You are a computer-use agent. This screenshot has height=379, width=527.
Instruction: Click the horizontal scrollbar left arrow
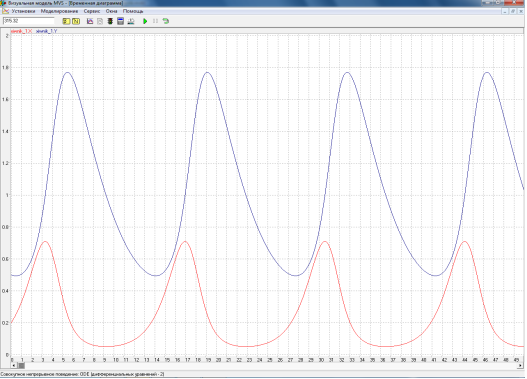[14, 365]
